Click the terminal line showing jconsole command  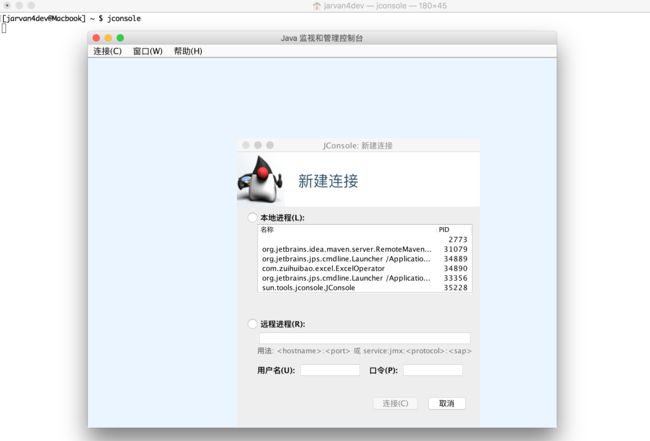click(x=71, y=18)
